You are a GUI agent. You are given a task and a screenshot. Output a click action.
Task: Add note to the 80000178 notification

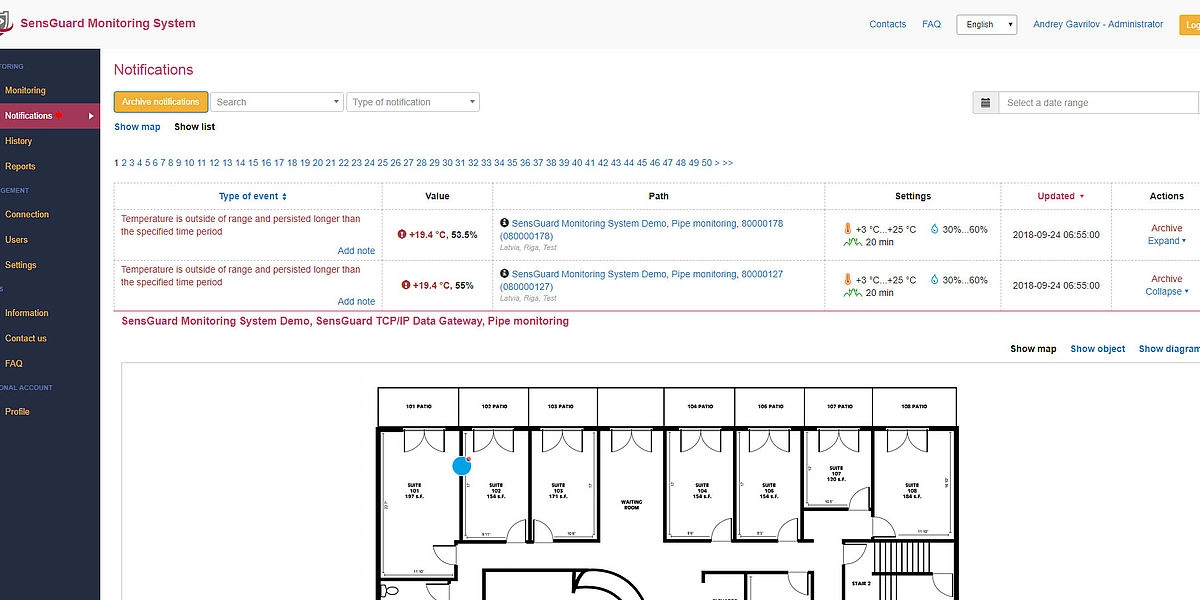[356, 251]
